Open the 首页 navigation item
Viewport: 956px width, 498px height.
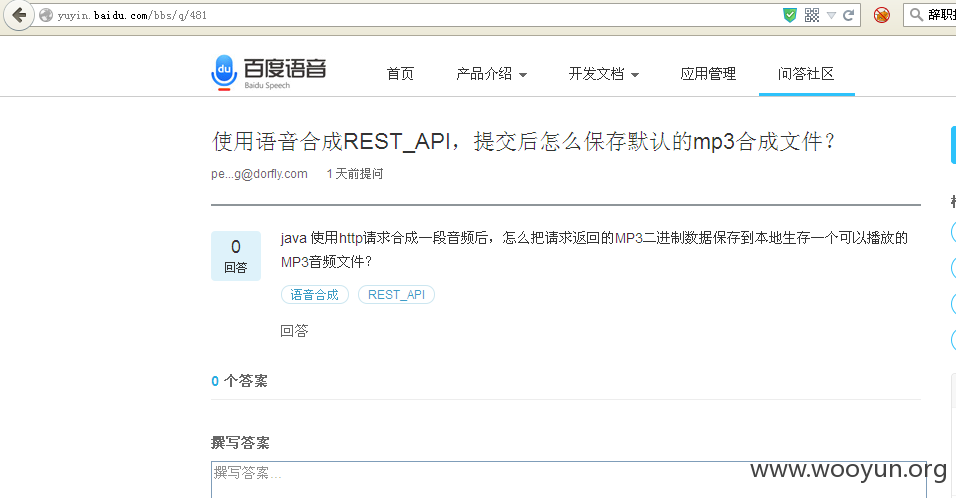click(x=400, y=74)
